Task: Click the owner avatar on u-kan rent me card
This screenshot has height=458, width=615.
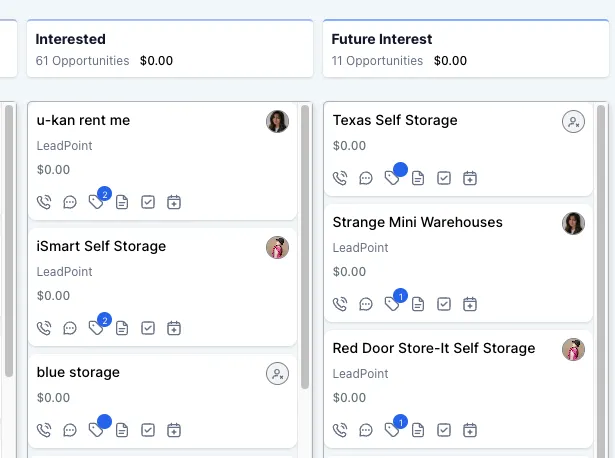Action: (277, 122)
